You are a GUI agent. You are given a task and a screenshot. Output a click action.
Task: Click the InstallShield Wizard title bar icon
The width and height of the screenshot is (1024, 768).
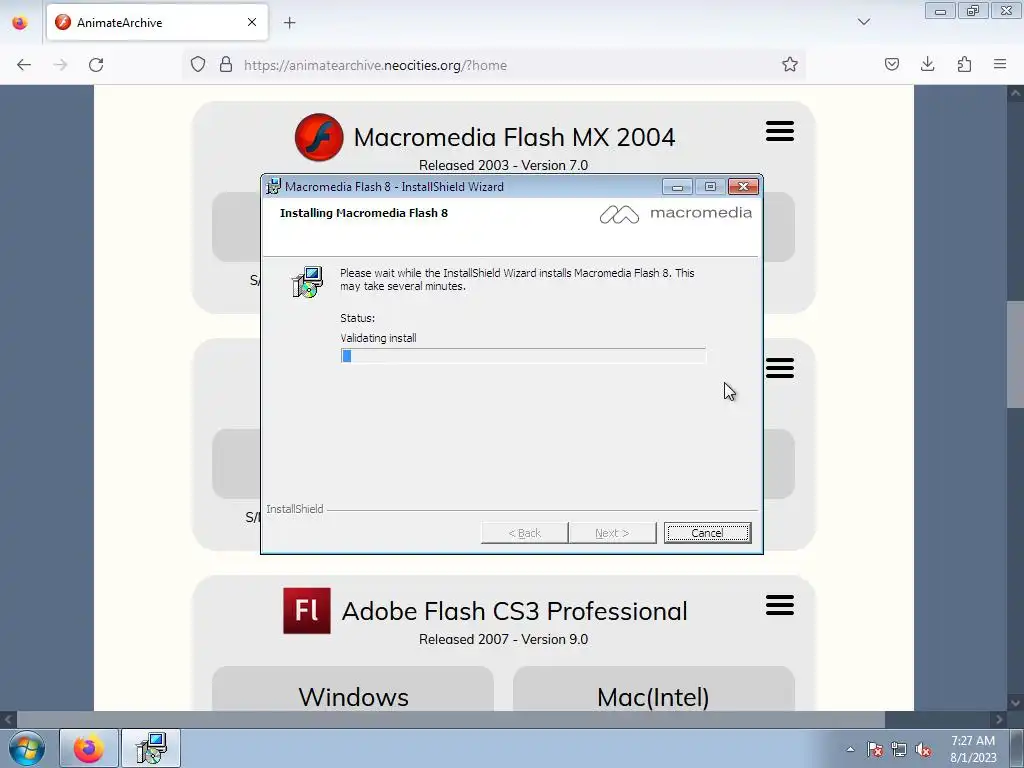[274, 186]
